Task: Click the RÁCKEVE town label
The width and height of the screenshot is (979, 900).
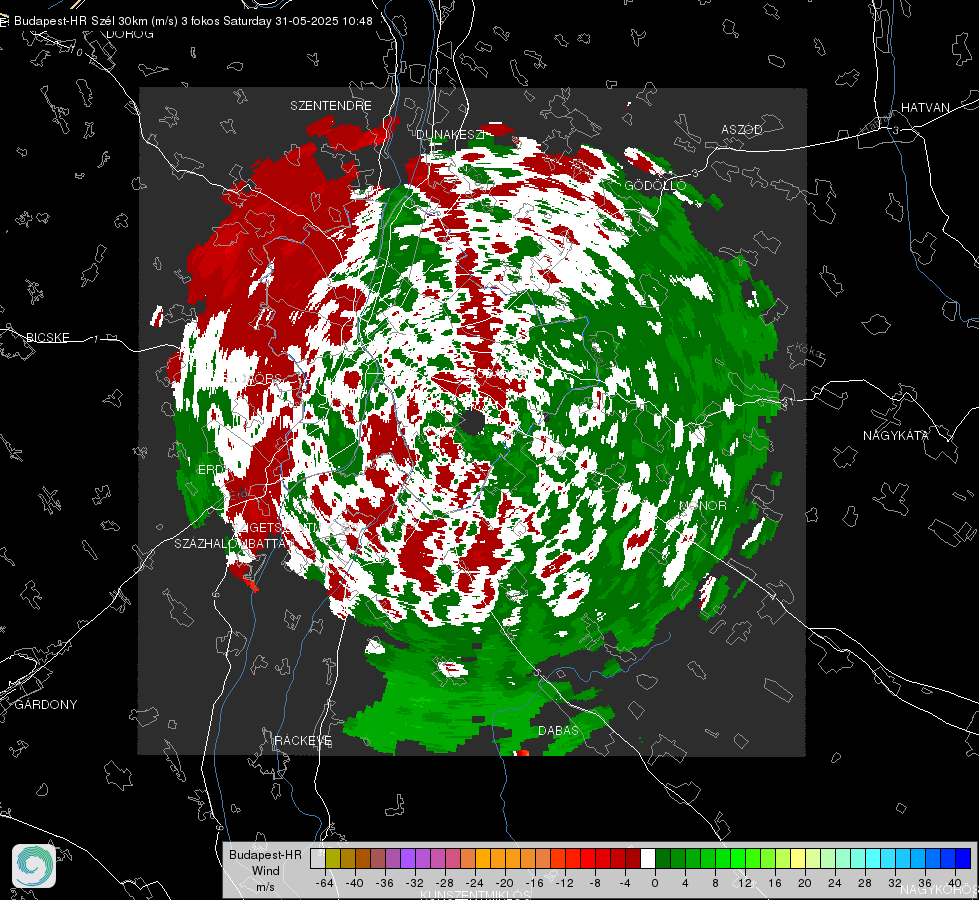Action: (x=303, y=740)
